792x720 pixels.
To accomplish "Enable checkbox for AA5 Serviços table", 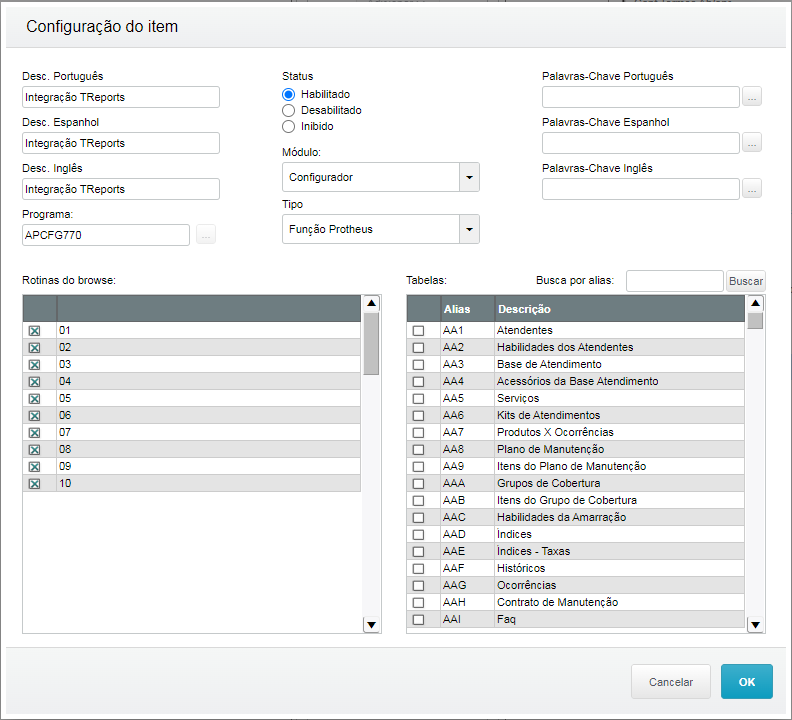I will pos(419,399).
